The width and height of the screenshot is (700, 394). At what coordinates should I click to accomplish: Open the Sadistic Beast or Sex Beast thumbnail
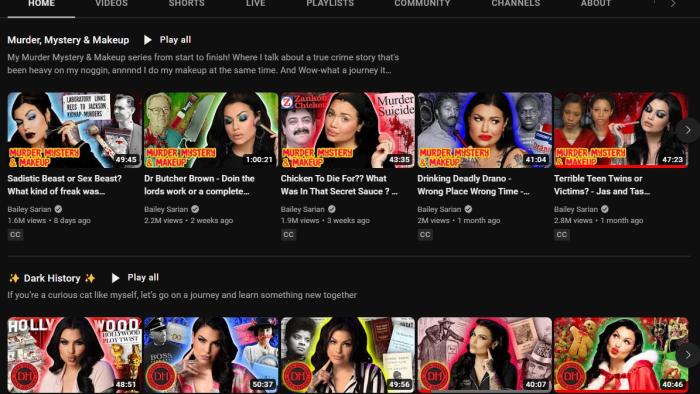pos(74,130)
